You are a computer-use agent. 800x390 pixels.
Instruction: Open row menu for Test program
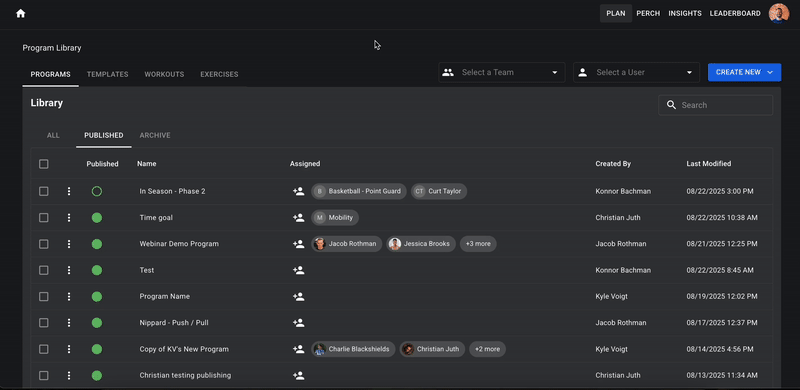69,271
